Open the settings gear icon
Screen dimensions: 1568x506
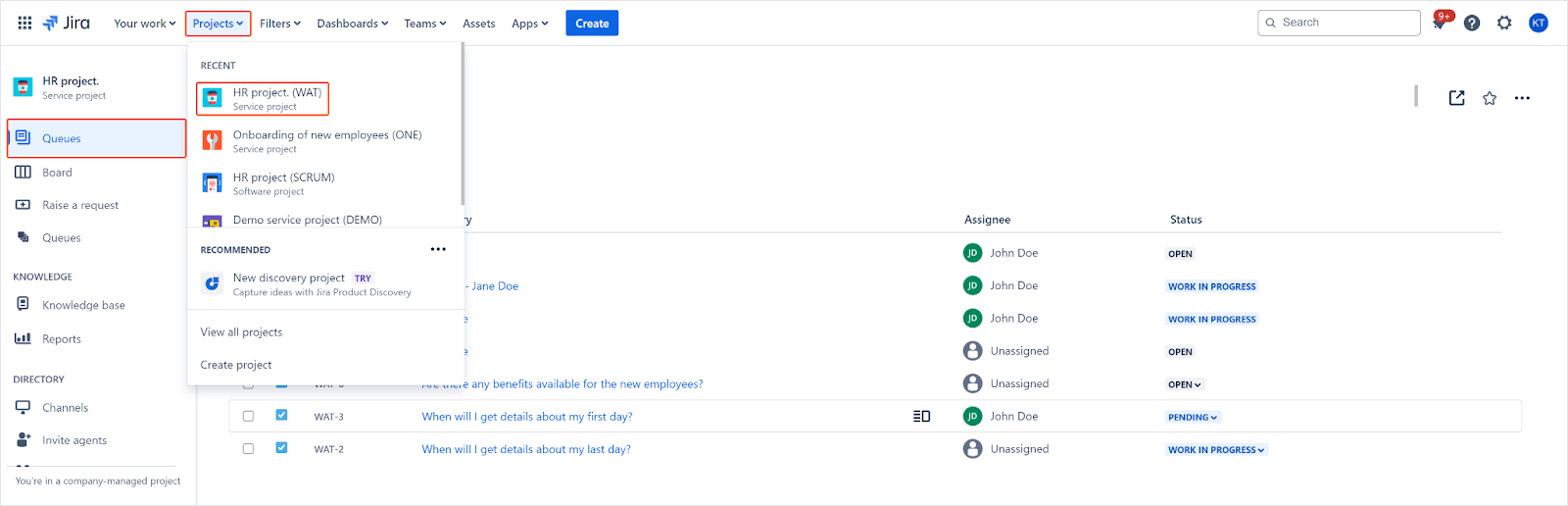tap(1504, 23)
